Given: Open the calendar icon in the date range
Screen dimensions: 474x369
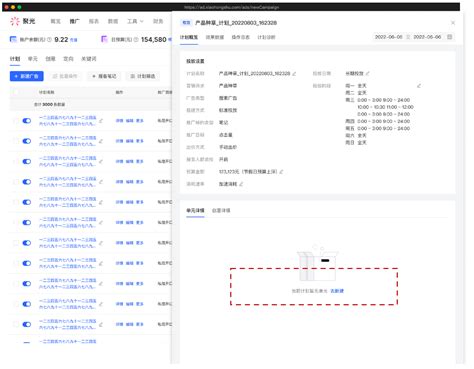Looking at the screenshot, I should click(x=449, y=37).
